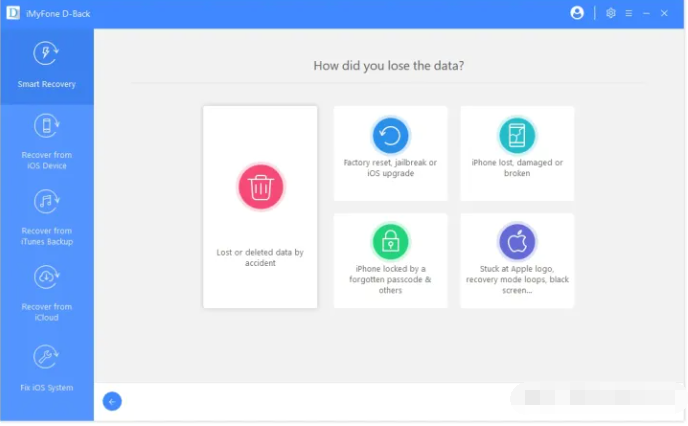
Task: Minimize the D-Back window
Action: [646, 14]
